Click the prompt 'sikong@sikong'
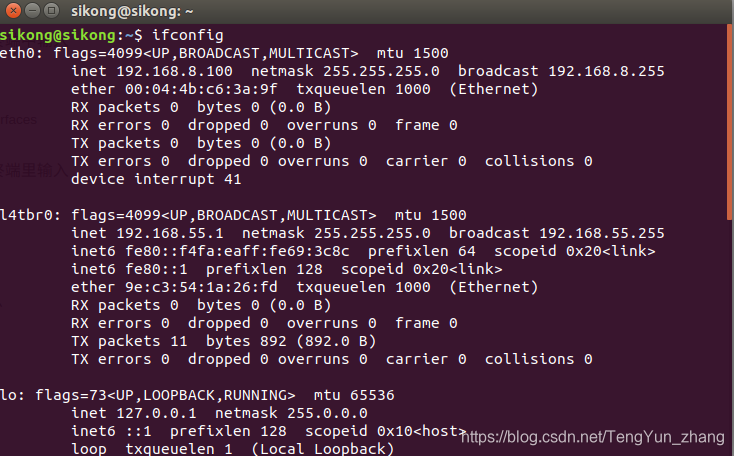 58,35
